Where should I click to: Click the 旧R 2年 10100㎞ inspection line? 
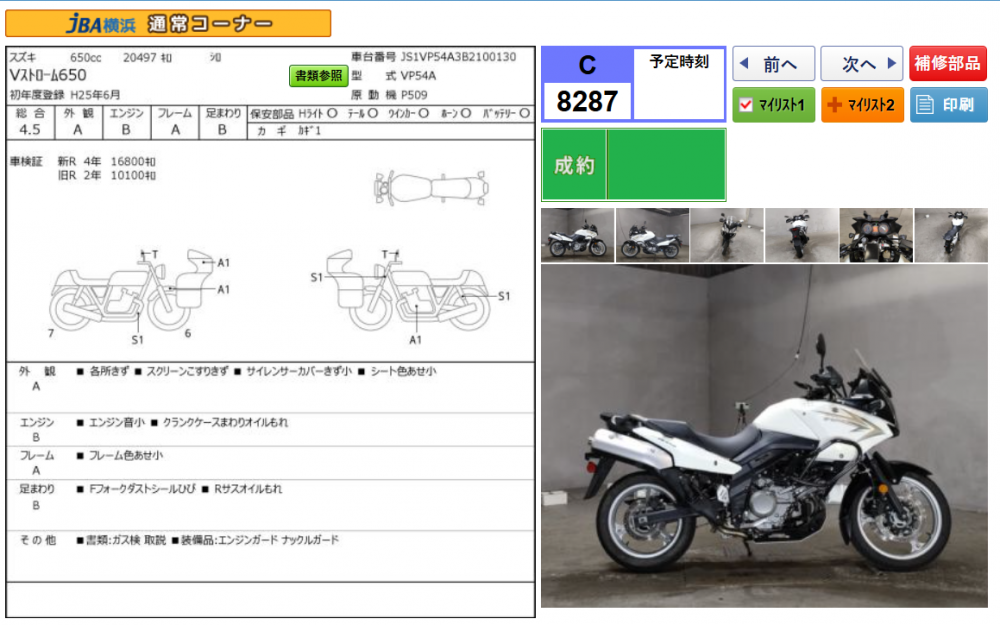click(107, 175)
